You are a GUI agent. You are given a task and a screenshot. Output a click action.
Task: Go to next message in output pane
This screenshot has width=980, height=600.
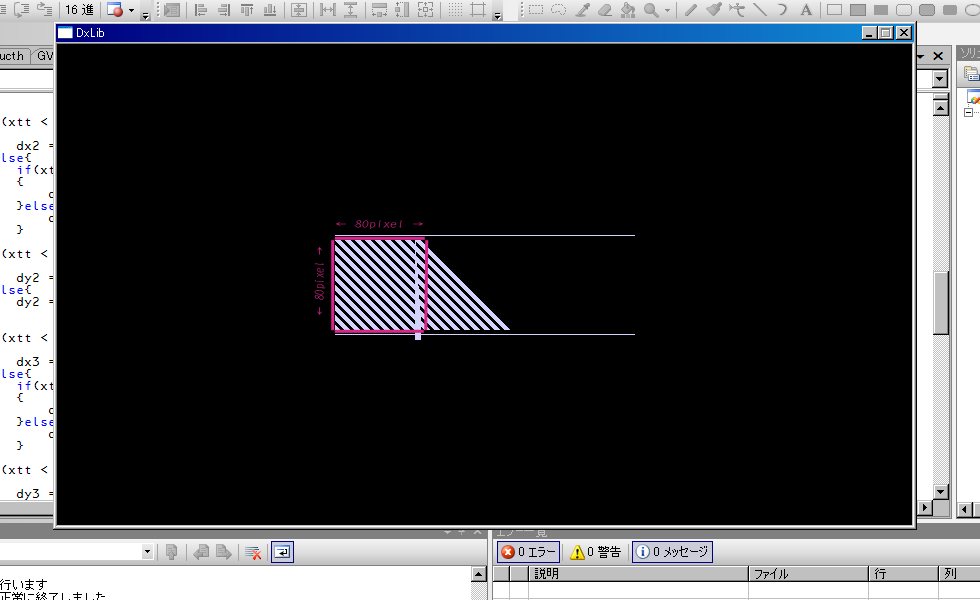(223, 552)
